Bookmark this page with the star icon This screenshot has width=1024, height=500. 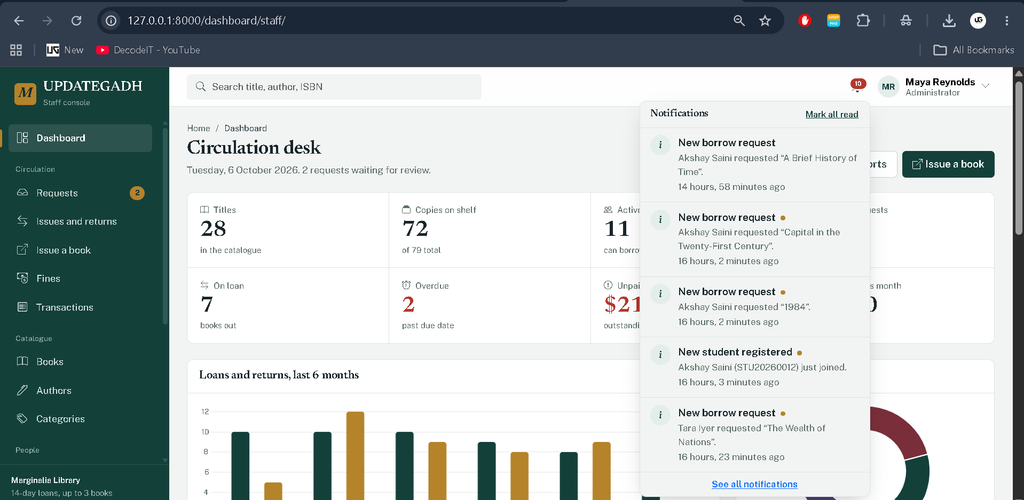[765, 21]
